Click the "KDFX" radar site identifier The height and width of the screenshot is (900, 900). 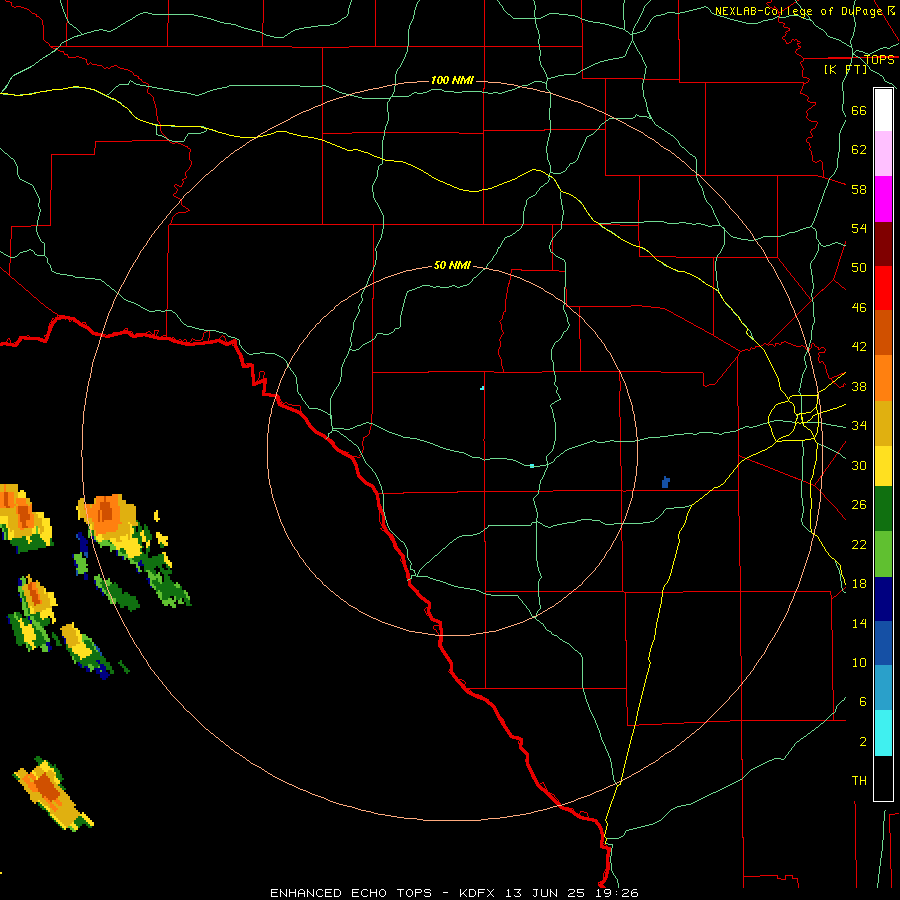479,893
